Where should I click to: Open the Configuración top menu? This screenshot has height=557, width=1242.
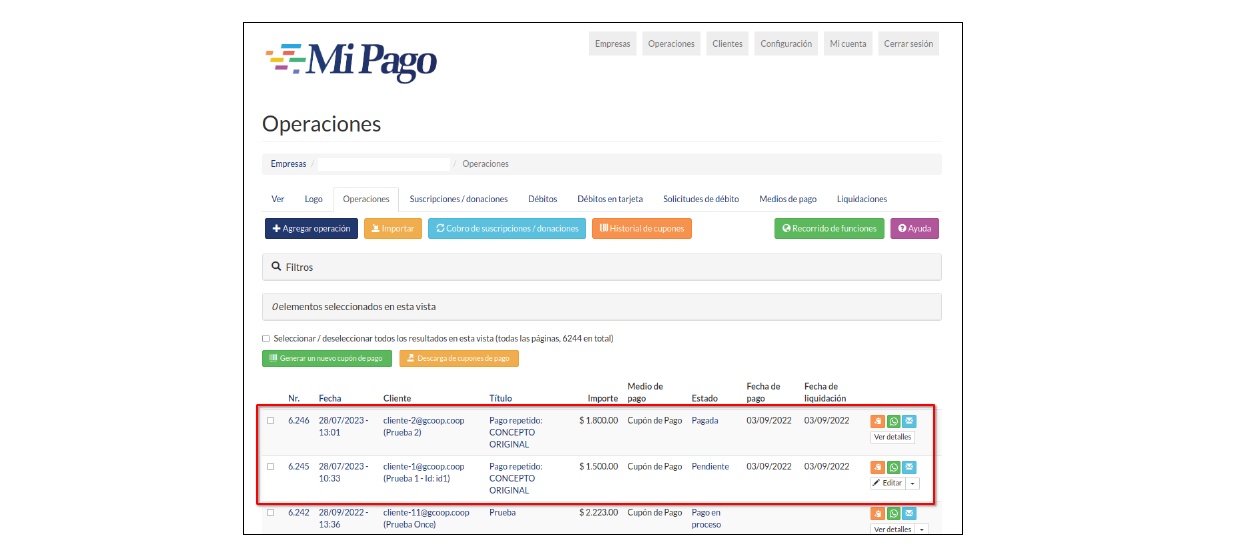pyautogui.click(x=786, y=44)
